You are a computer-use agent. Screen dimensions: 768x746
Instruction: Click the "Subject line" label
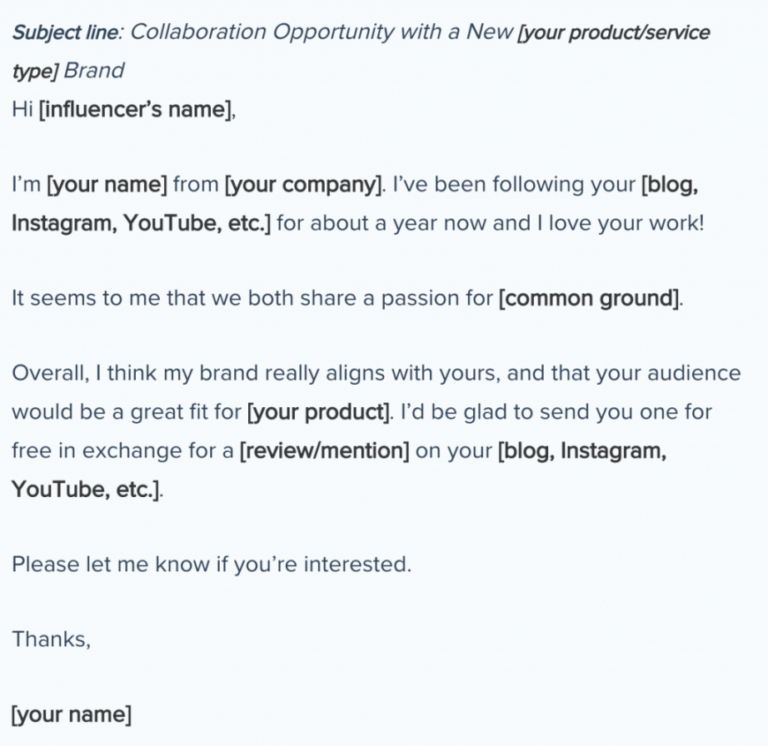pos(65,33)
